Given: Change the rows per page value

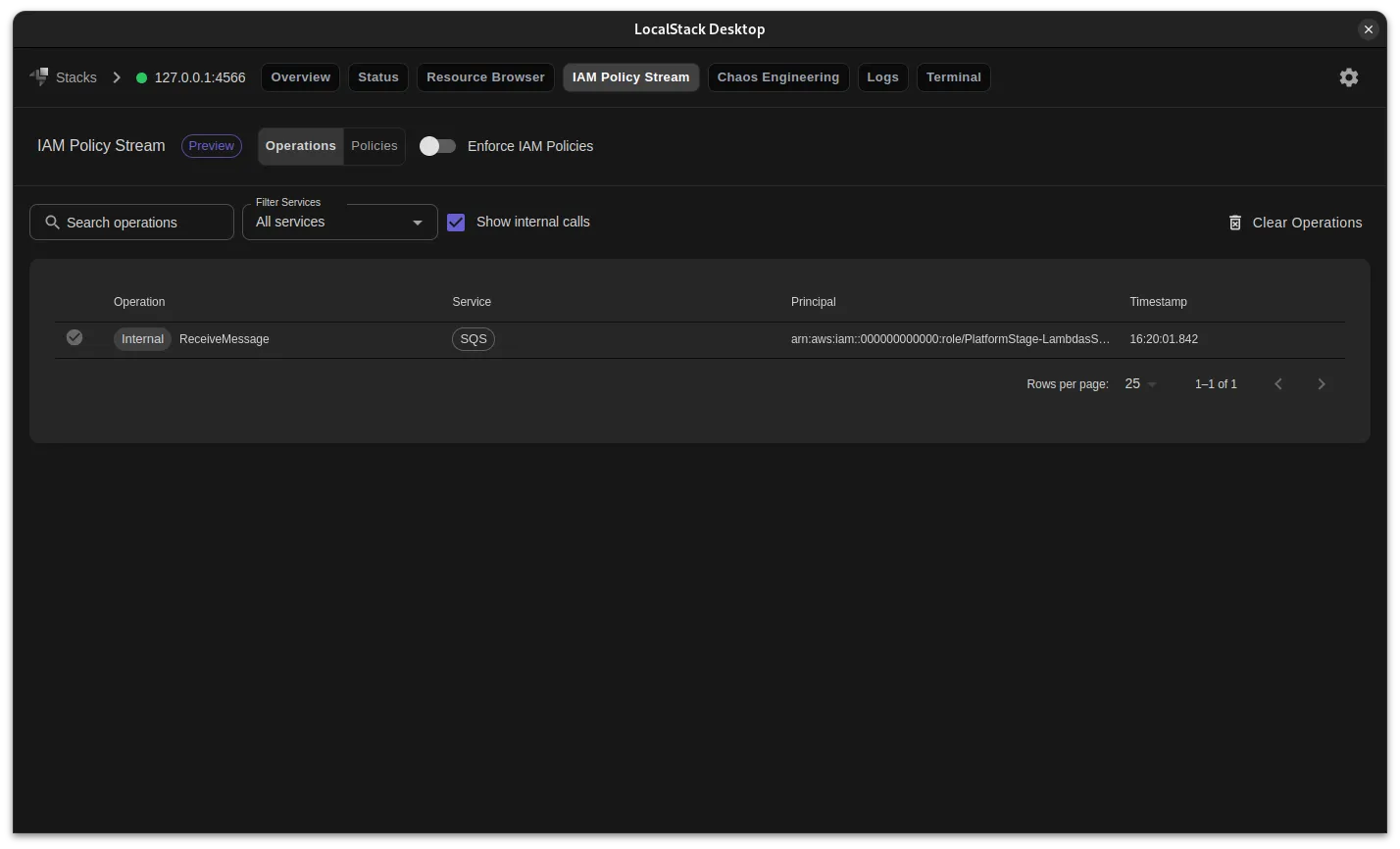Looking at the screenshot, I should tap(1138, 383).
